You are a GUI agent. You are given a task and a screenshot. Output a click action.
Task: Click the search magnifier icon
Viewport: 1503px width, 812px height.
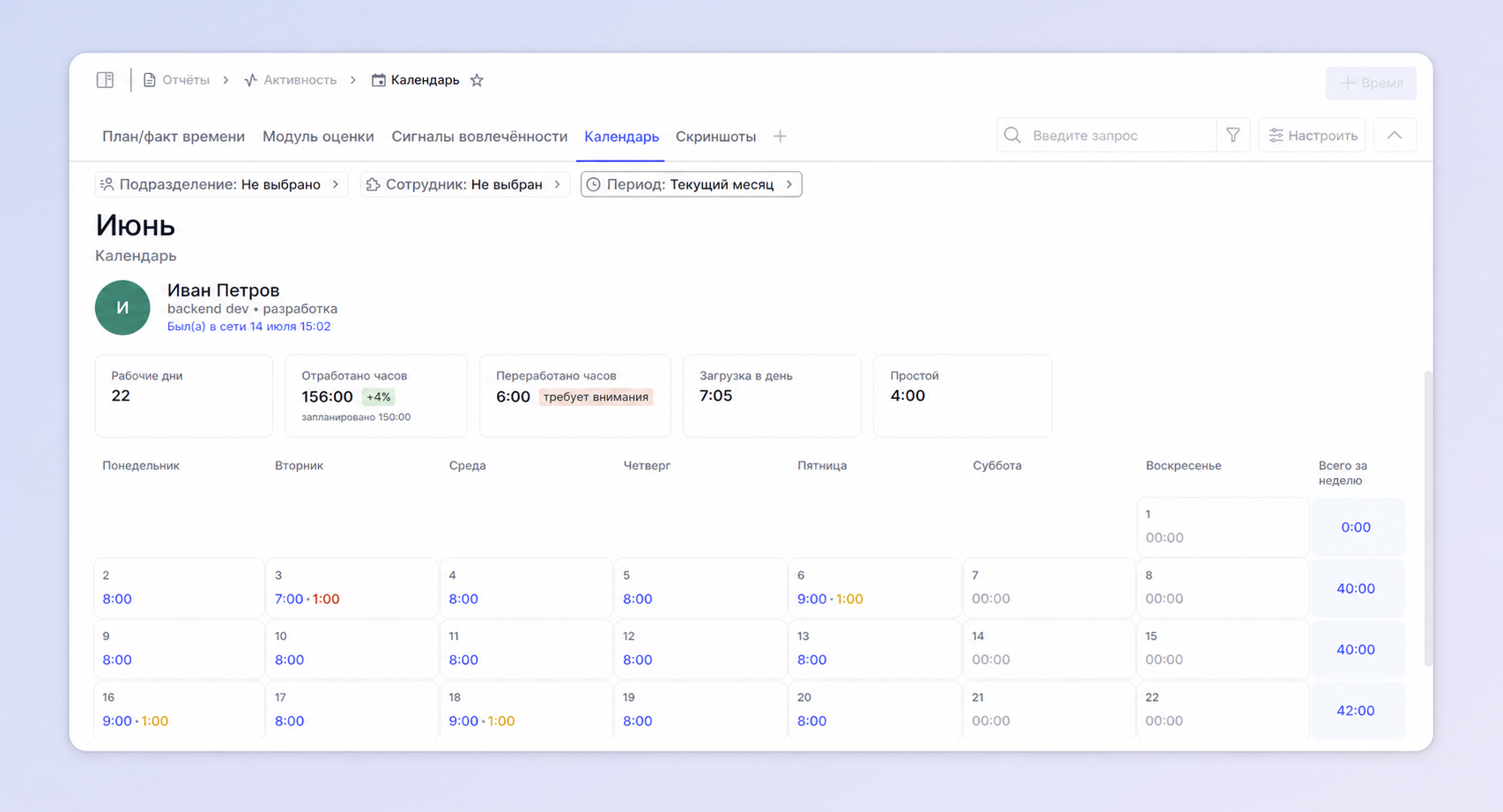point(1012,136)
